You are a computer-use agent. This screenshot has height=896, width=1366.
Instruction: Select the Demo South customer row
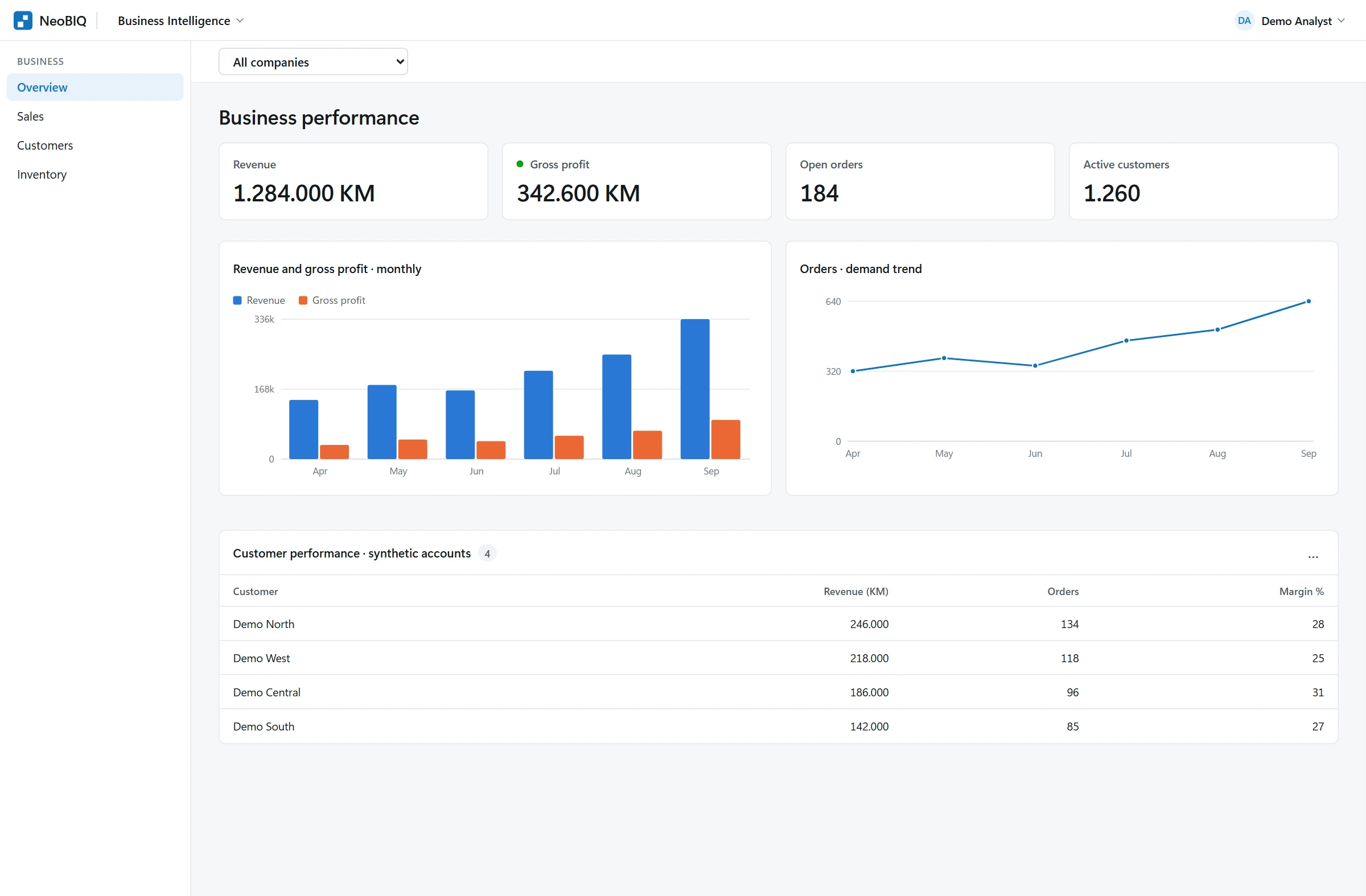[x=778, y=726]
